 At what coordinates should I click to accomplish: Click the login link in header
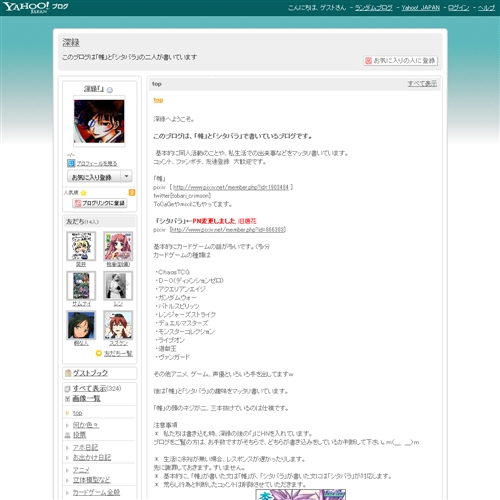coord(458,7)
